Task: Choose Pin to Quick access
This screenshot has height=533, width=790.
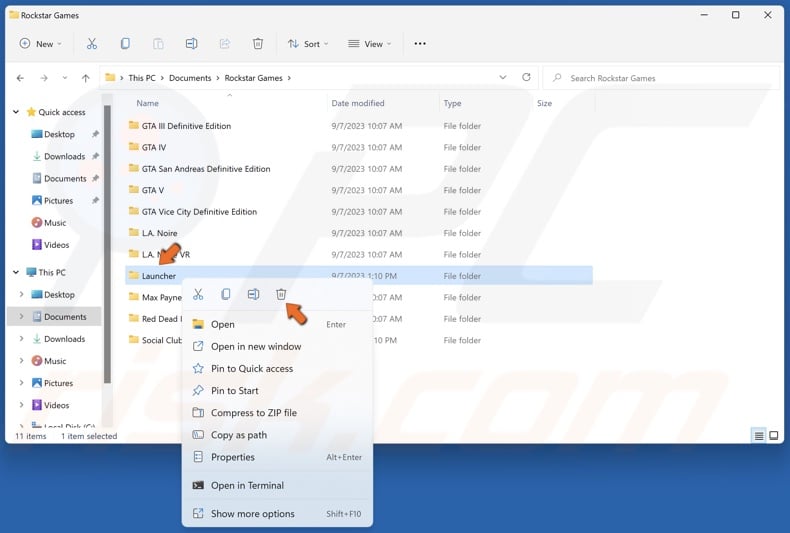Action: pos(277,369)
